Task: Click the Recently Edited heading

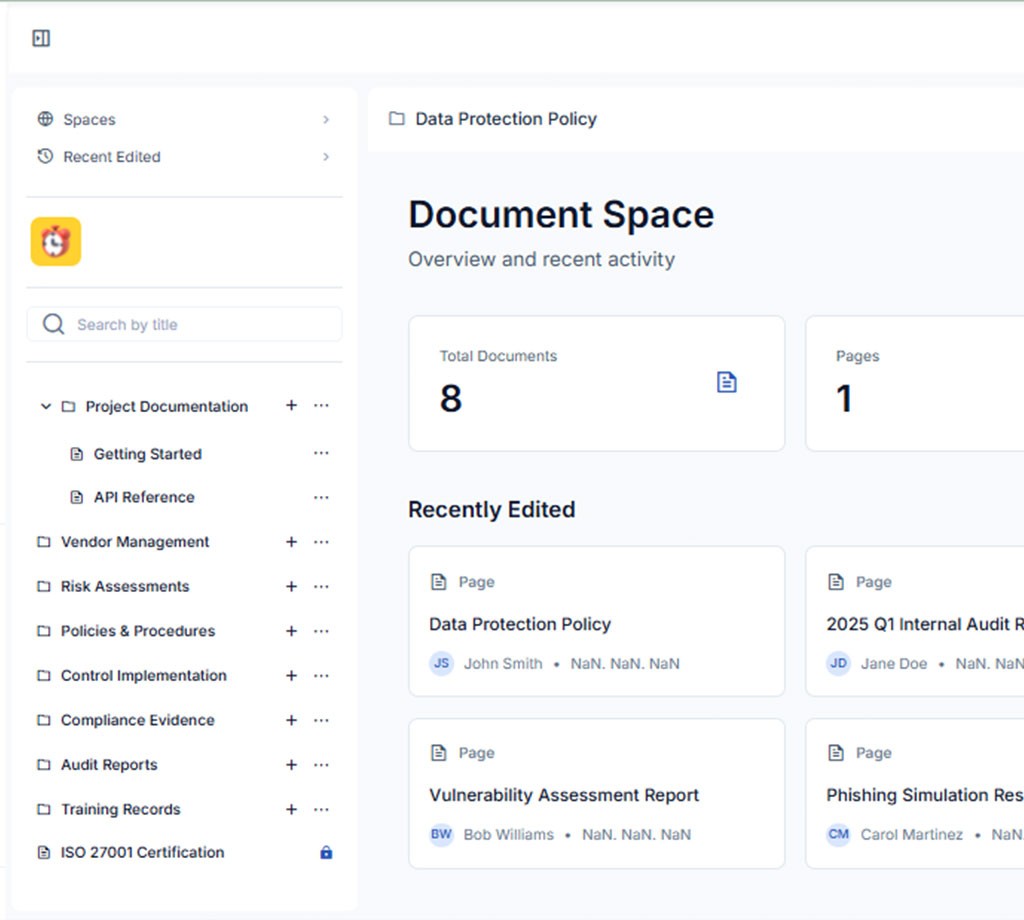Action: coord(492,509)
